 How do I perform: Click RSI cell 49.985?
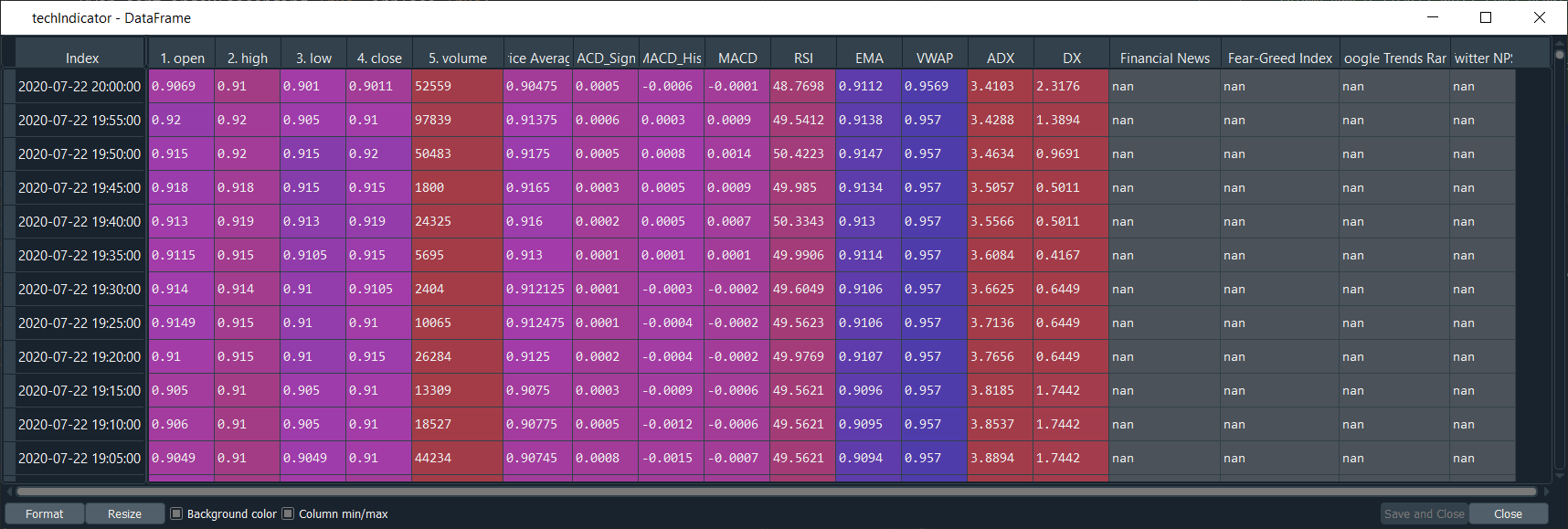coord(803,187)
